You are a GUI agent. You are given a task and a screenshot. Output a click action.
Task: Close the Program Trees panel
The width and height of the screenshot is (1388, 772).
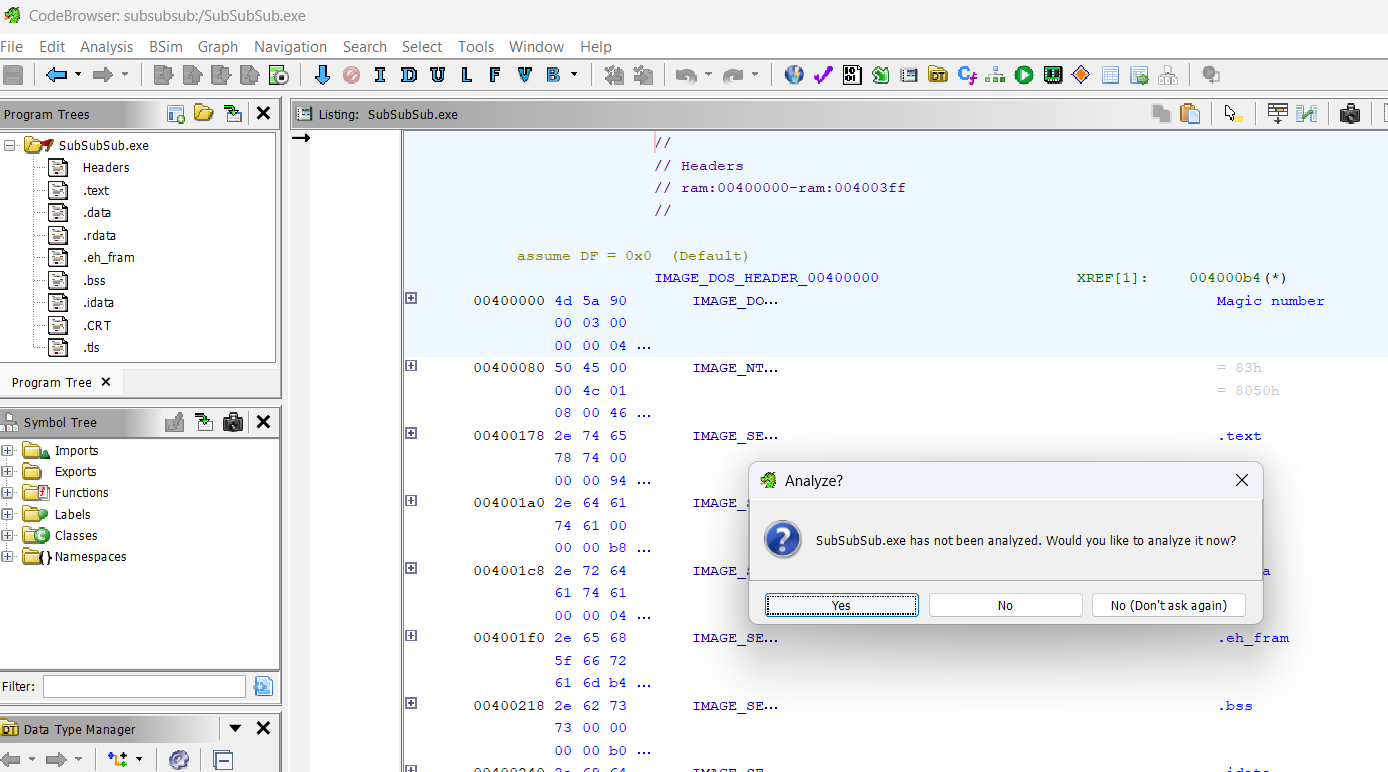tap(263, 114)
